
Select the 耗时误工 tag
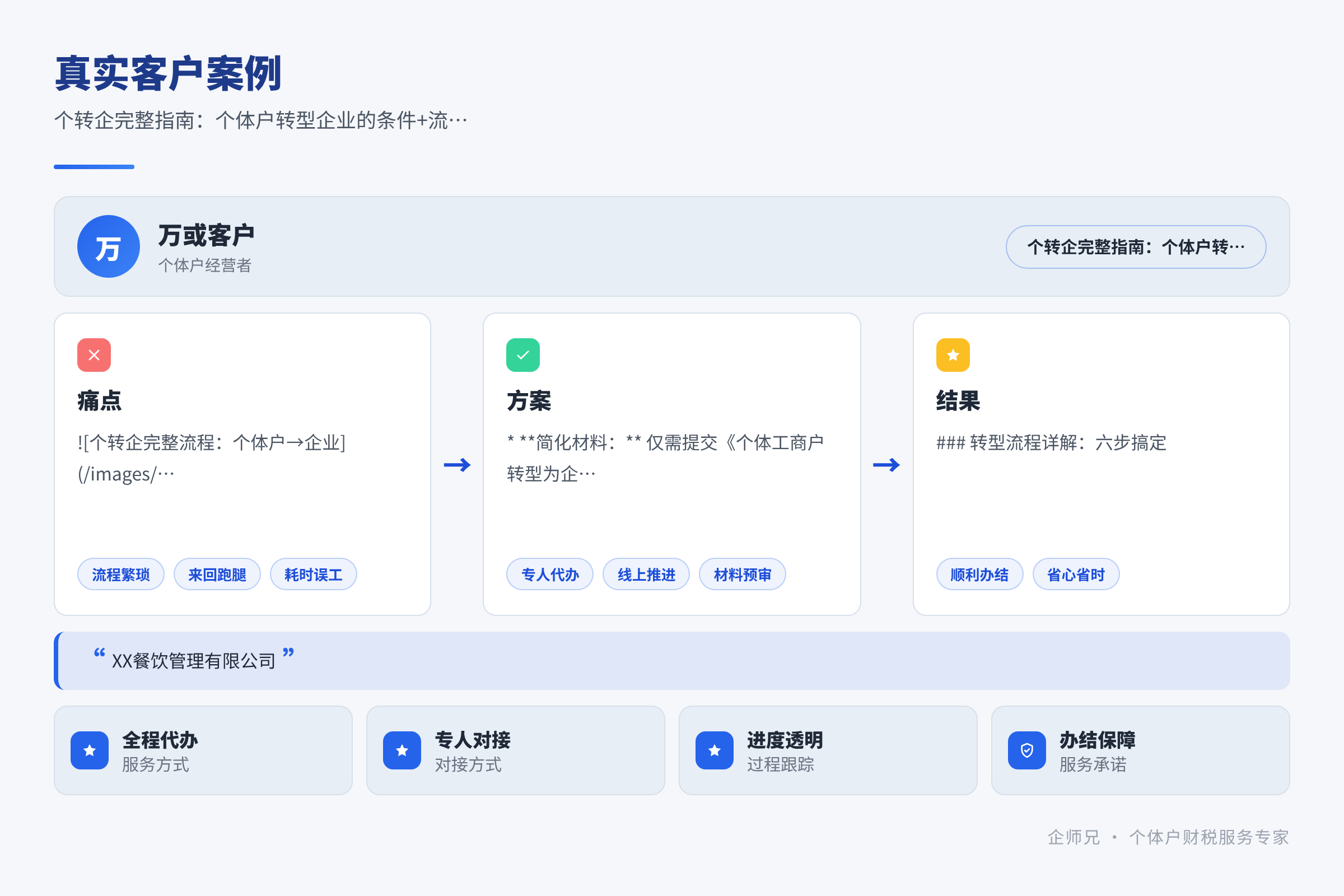click(313, 575)
